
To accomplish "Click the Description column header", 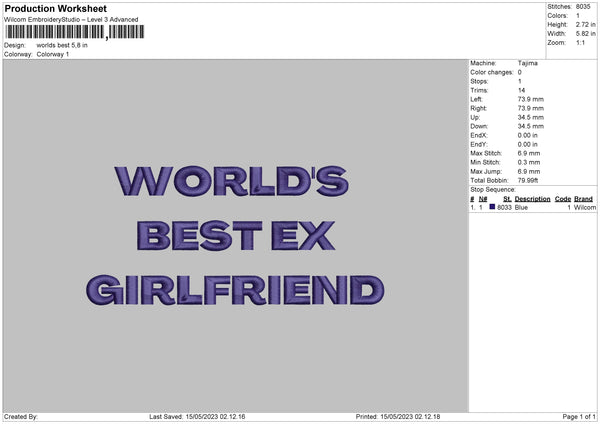I will click(532, 199).
